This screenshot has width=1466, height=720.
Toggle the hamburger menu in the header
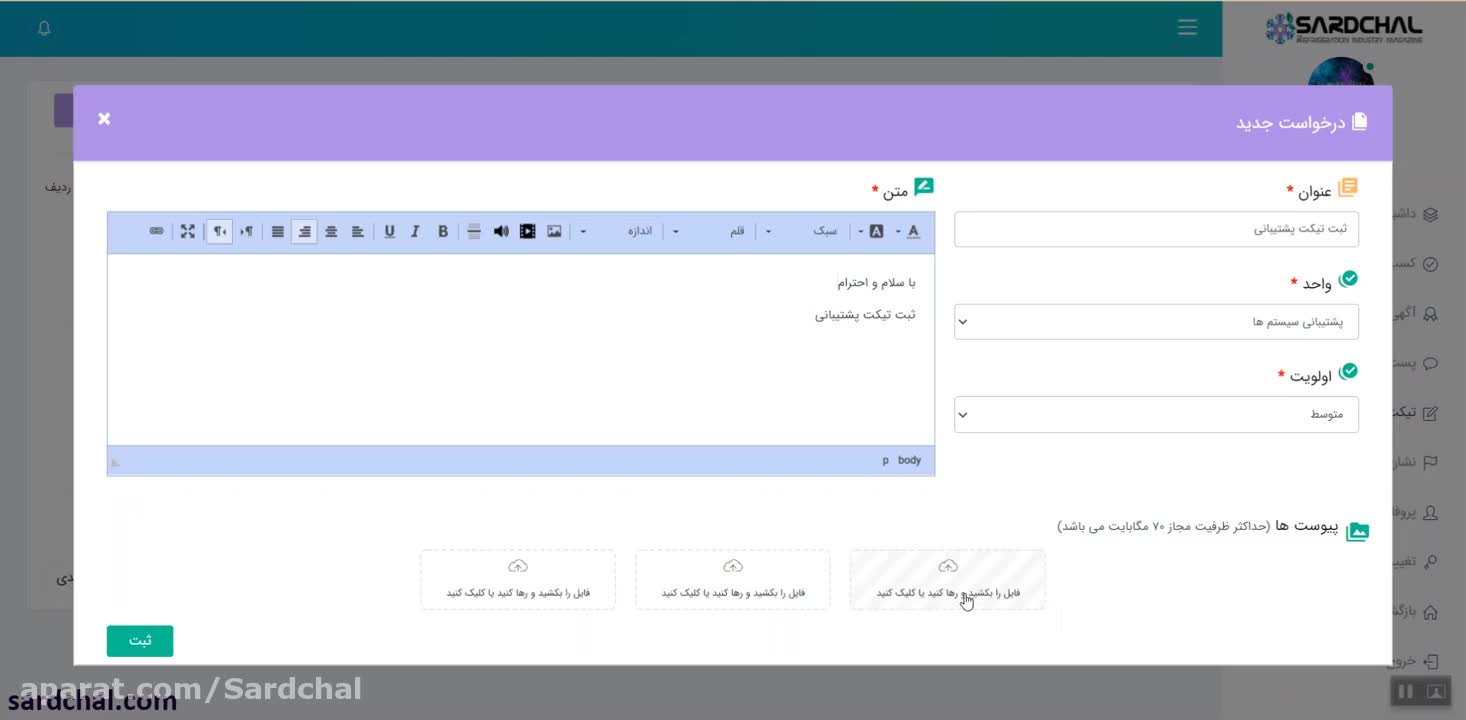click(x=1187, y=28)
